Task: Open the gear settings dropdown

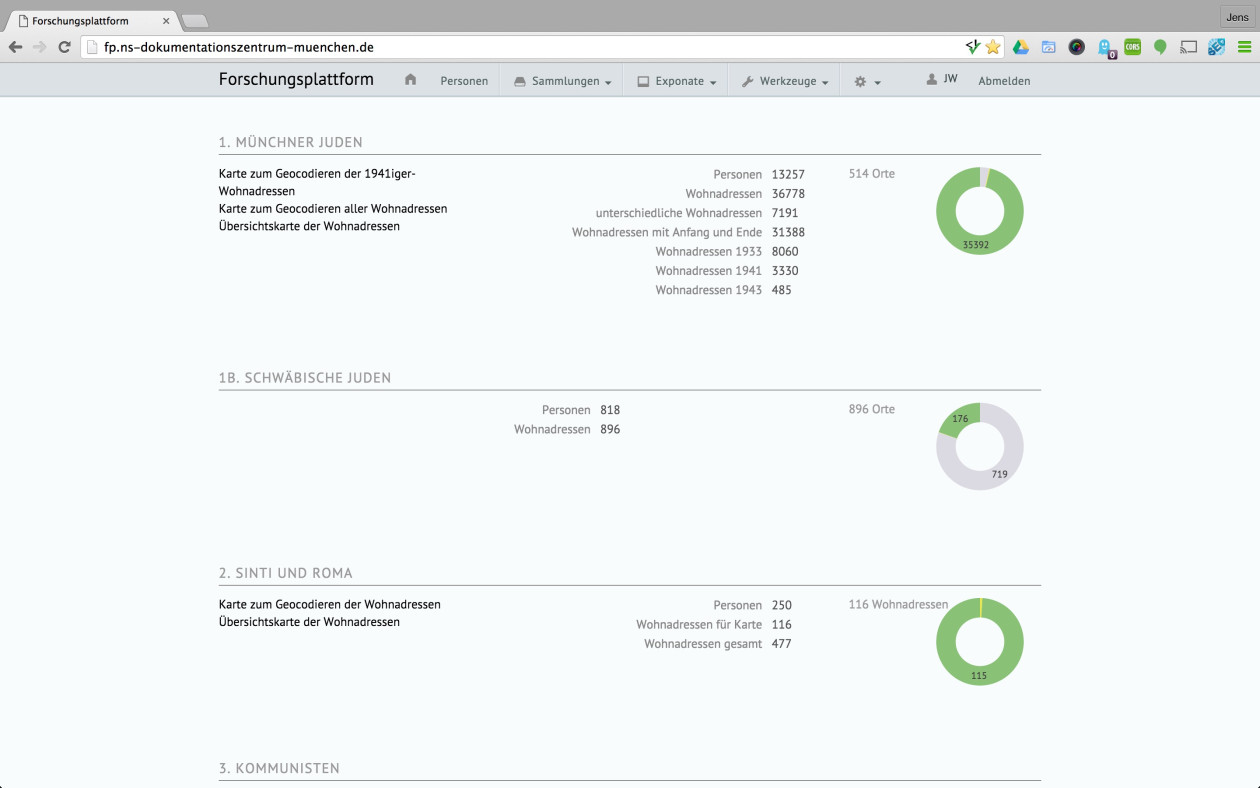Action: coord(867,81)
